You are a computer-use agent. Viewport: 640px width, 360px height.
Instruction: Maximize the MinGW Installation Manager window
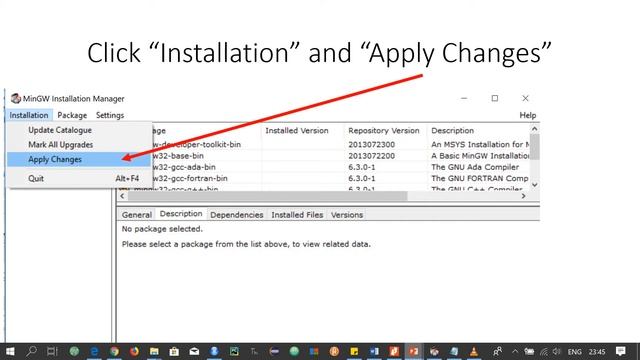[x=495, y=98]
